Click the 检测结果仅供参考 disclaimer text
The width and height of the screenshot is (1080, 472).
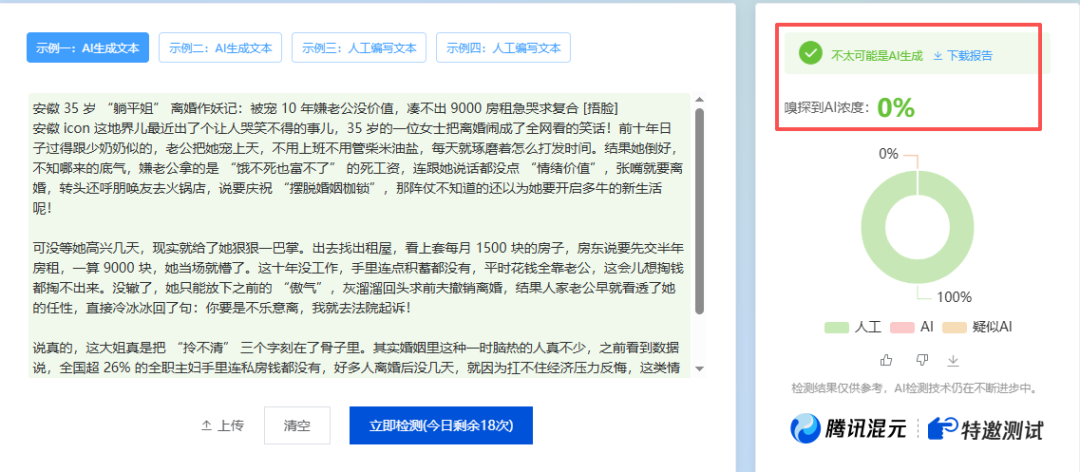[915, 389]
